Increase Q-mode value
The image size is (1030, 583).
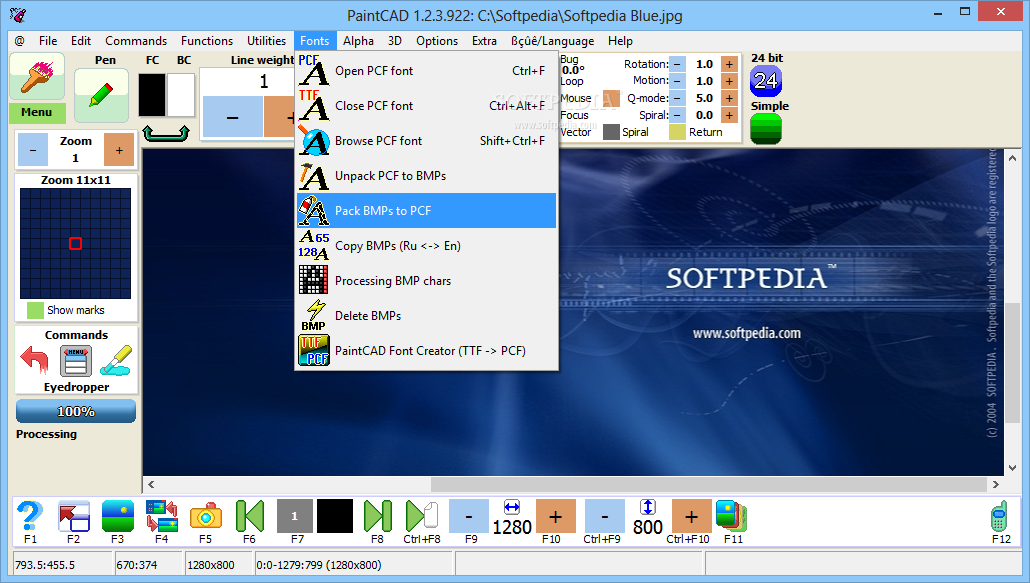[x=729, y=98]
